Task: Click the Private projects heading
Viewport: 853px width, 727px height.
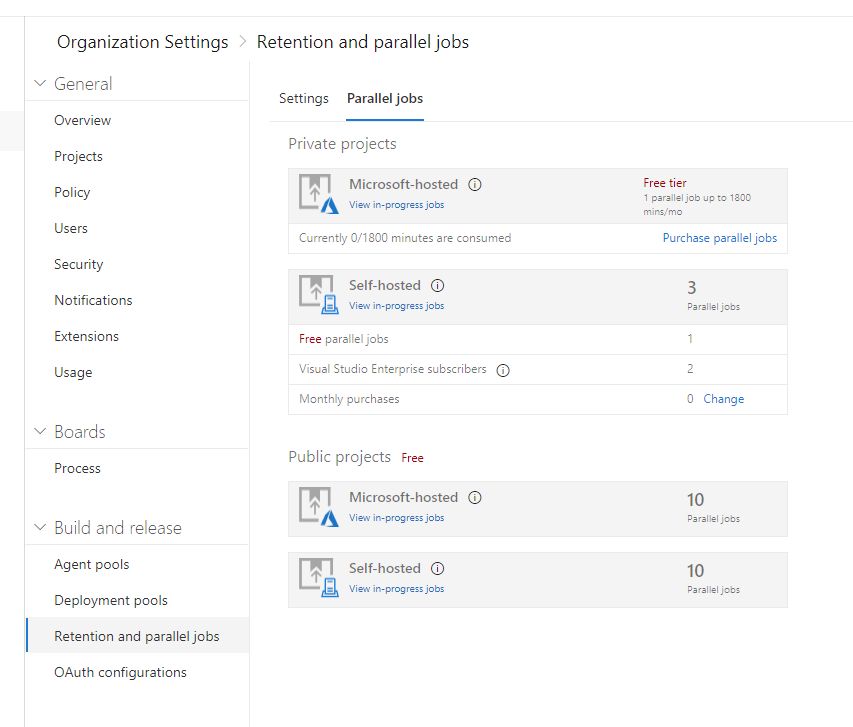Action: coord(342,144)
